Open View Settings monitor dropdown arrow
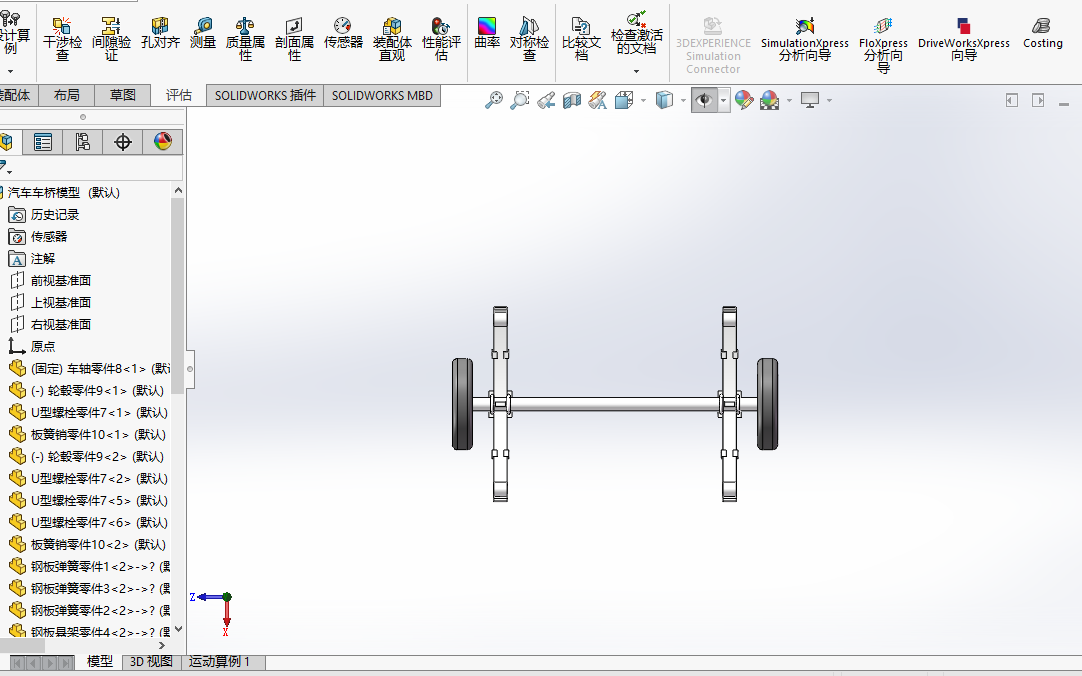The image size is (1082, 676). pyautogui.click(x=829, y=101)
